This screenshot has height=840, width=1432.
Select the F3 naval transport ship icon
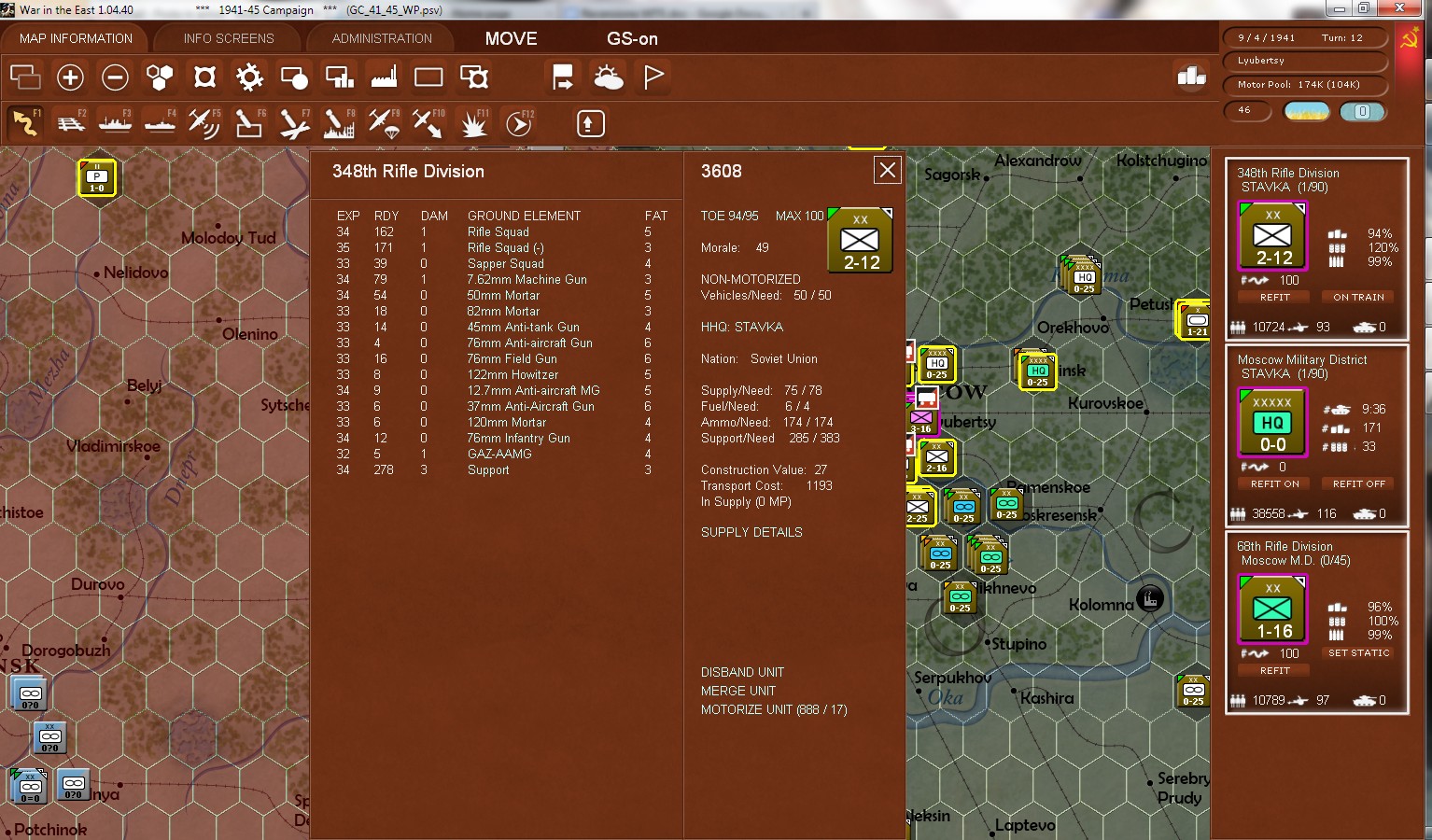pos(116,123)
